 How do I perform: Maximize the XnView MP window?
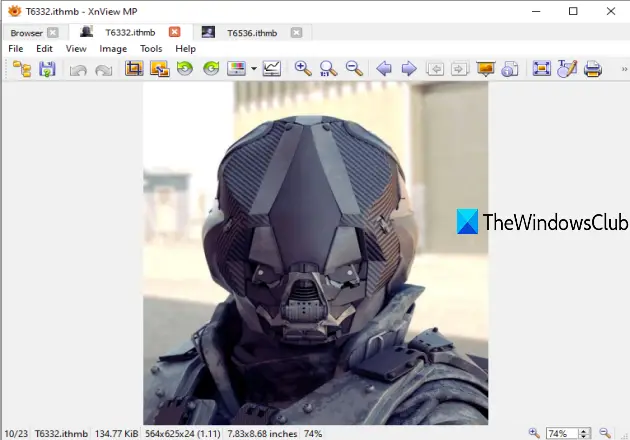coord(573,11)
